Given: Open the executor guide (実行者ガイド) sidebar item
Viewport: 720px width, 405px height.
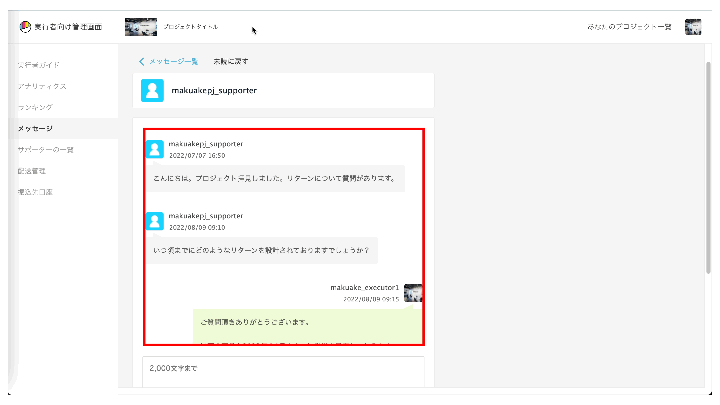Looking at the screenshot, I should pos(39,65).
